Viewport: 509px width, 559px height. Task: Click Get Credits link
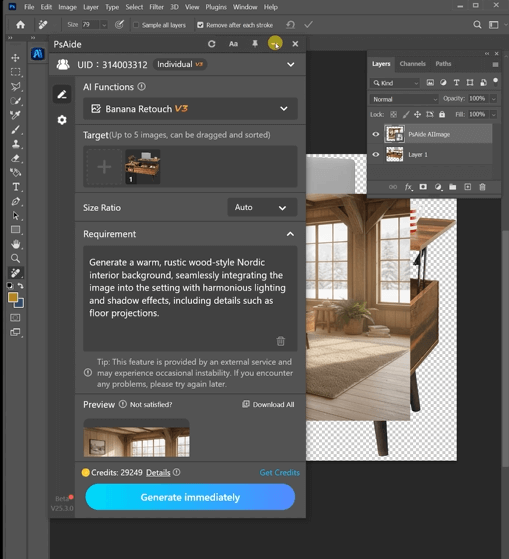pos(279,473)
